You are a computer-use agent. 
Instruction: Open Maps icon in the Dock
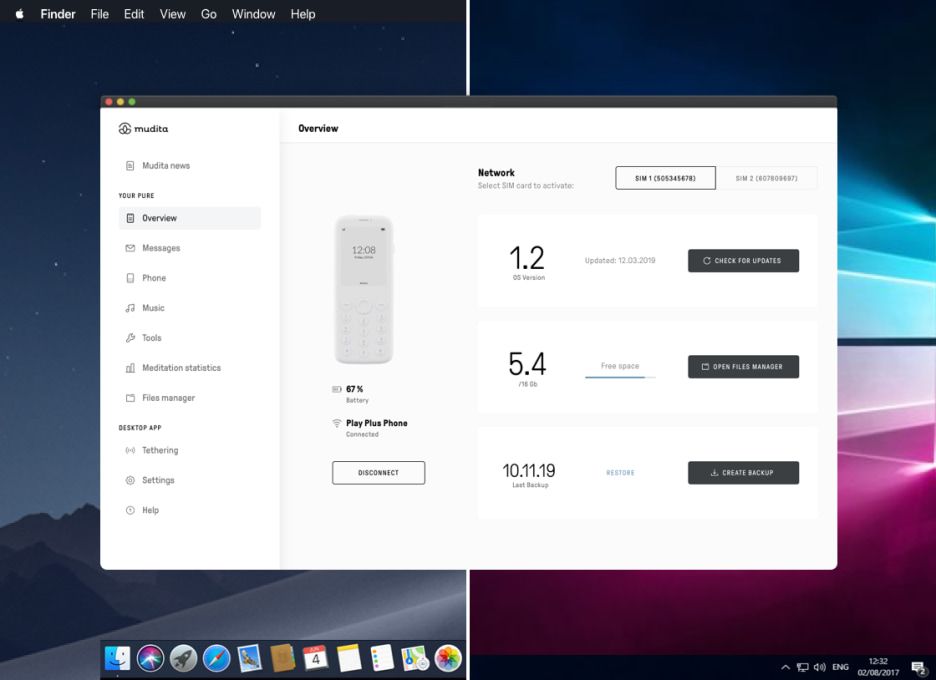coord(414,659)
